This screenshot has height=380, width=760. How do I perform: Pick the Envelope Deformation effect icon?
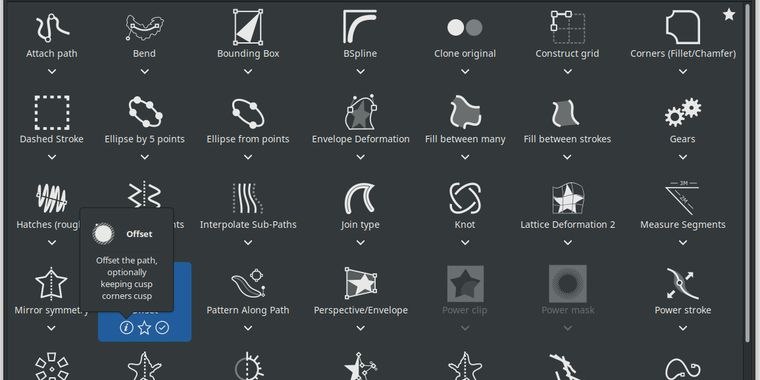pos(360,112)
